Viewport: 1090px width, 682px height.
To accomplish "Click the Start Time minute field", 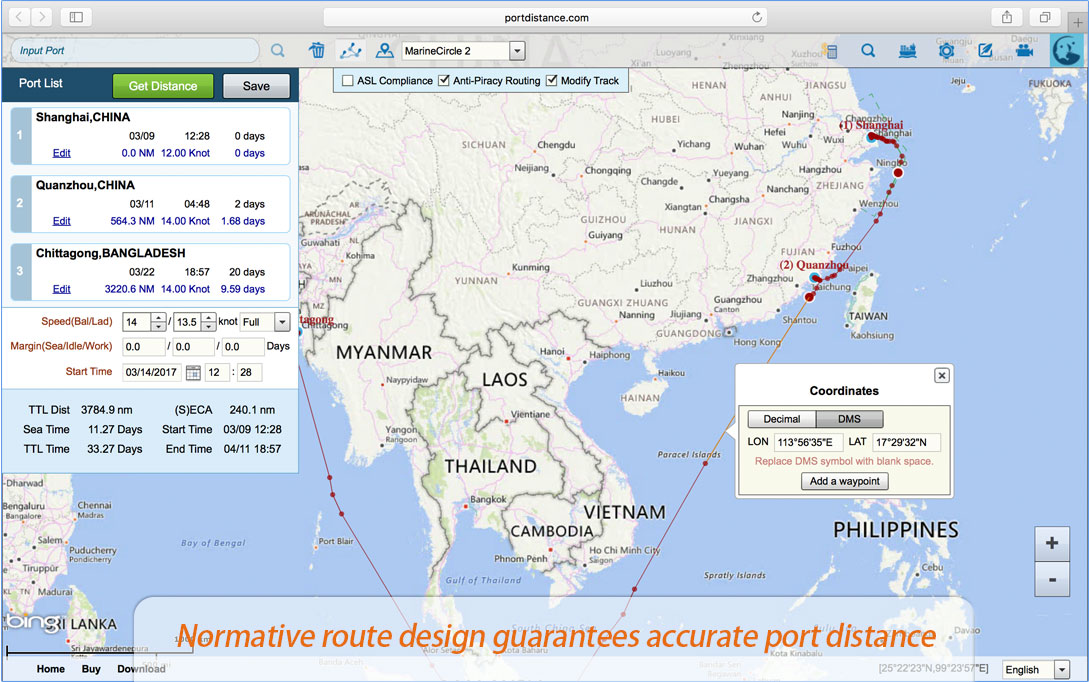I will click(x=249, y=373).
